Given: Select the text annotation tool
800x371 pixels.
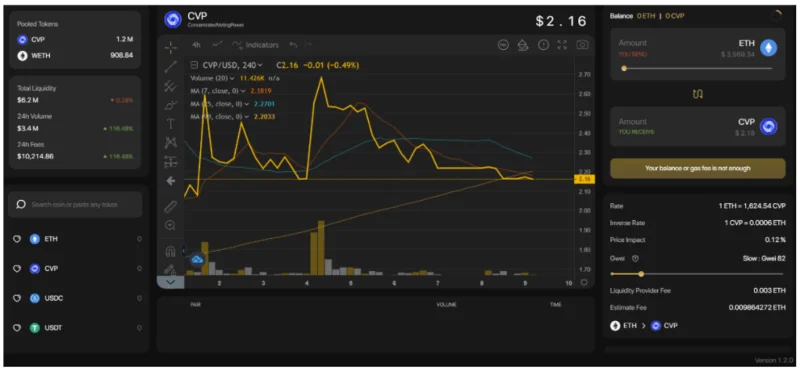Looking at the screenshot, I should 171,123.
